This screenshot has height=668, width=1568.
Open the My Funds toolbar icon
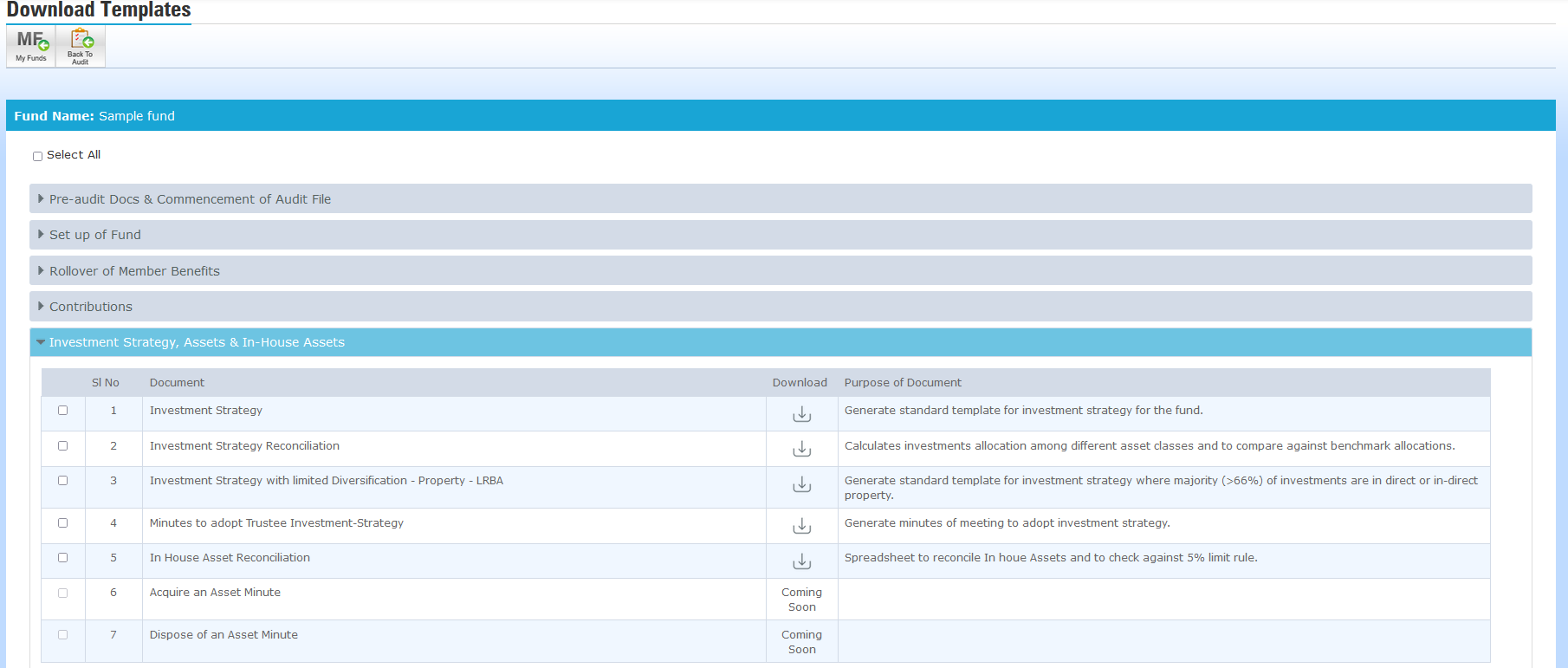[31, 46]
